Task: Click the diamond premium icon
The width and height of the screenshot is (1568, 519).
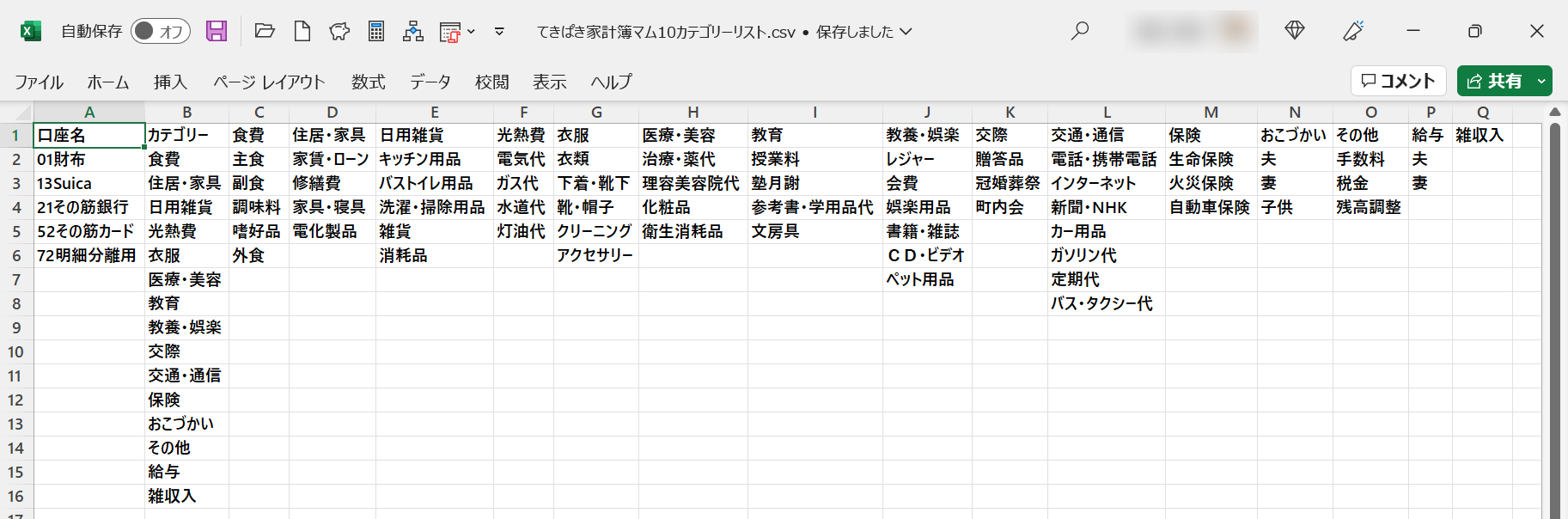Action: pyautogui.click(x=1295, y=32)
